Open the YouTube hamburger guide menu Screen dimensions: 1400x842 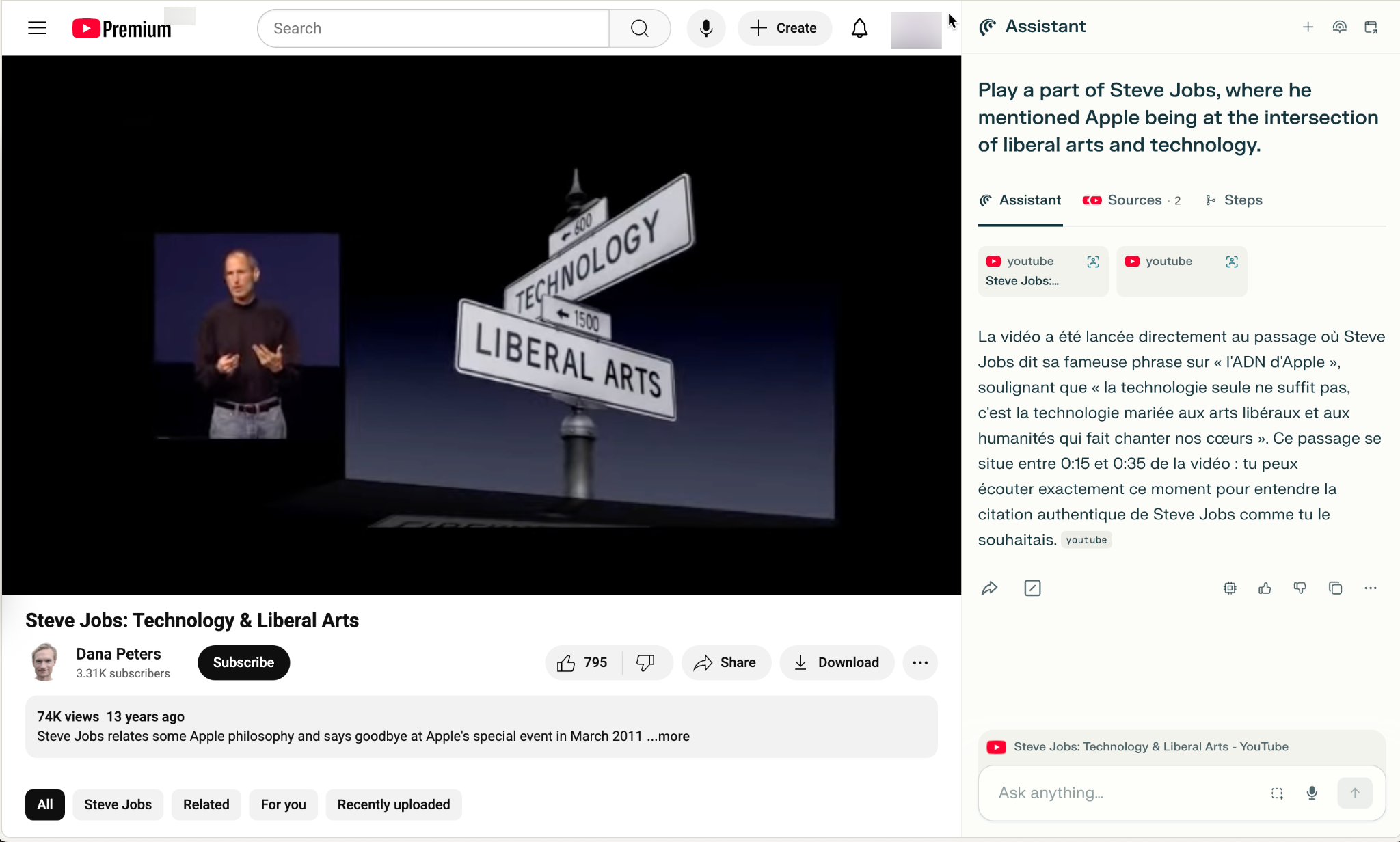37,28
